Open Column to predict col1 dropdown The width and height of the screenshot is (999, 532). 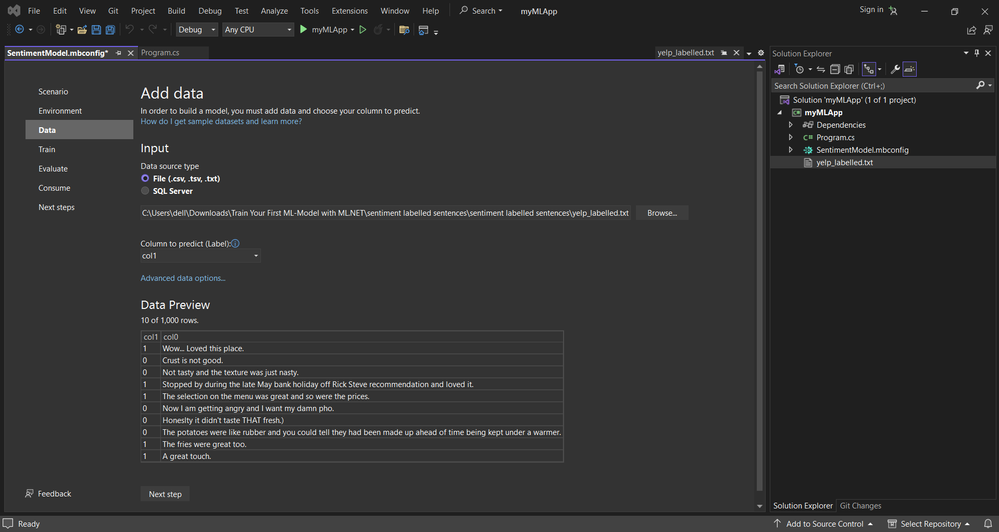tap(200, 255)
